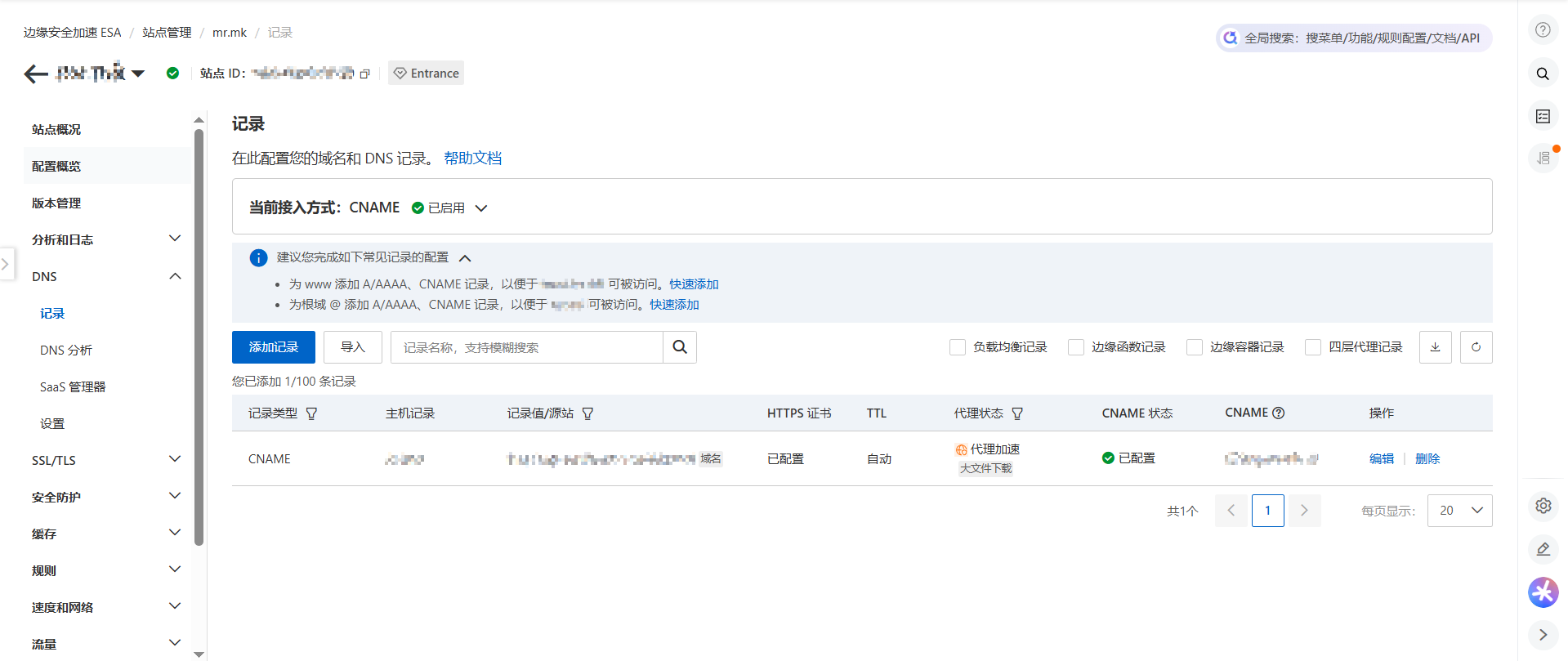
Task: Open 版本管理 in the sidebar
Action: (x=56, y=203)
